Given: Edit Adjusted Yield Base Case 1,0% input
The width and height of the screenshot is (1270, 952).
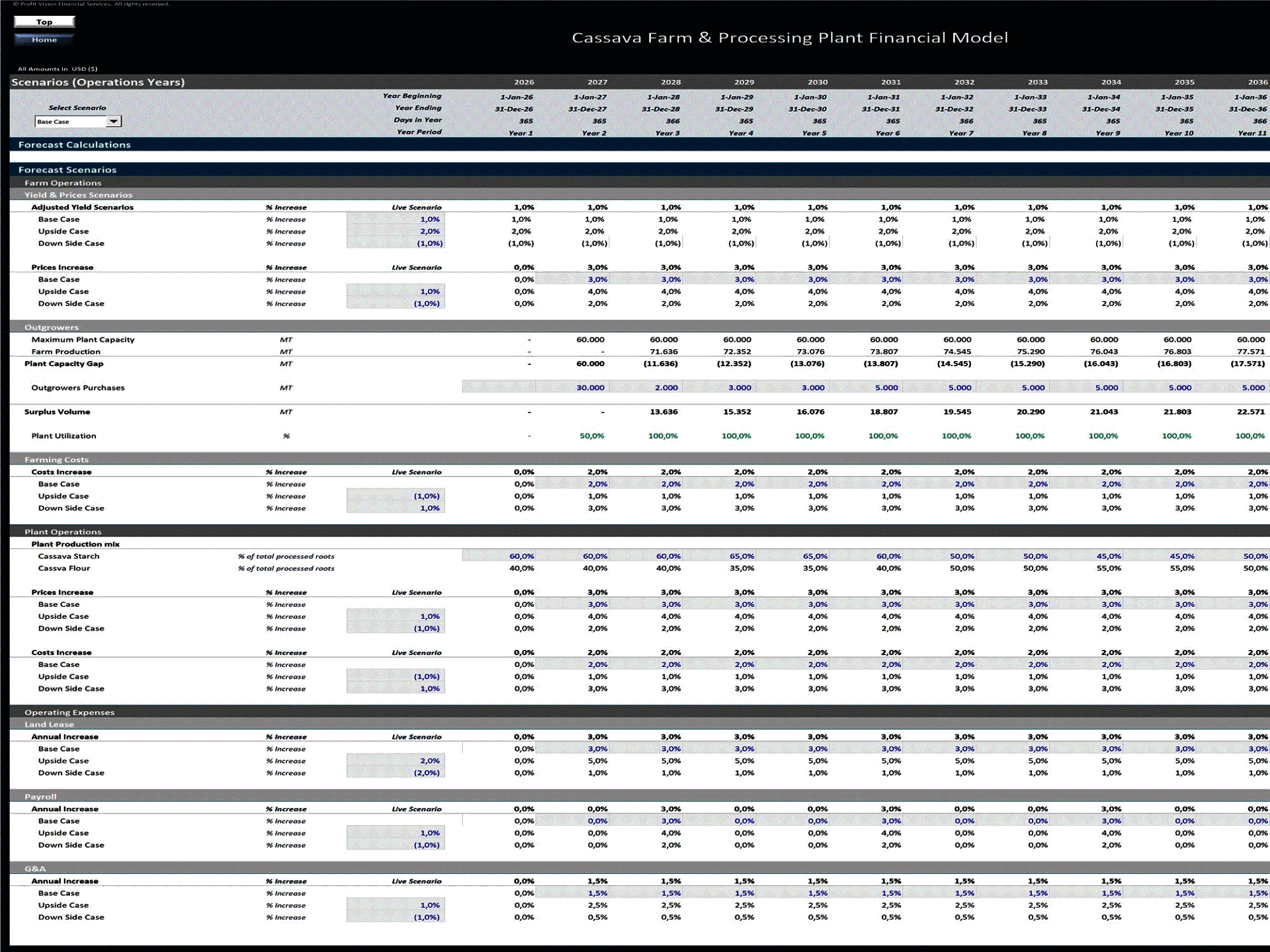Looking at the screenshot, I should (x=396, y=219).
